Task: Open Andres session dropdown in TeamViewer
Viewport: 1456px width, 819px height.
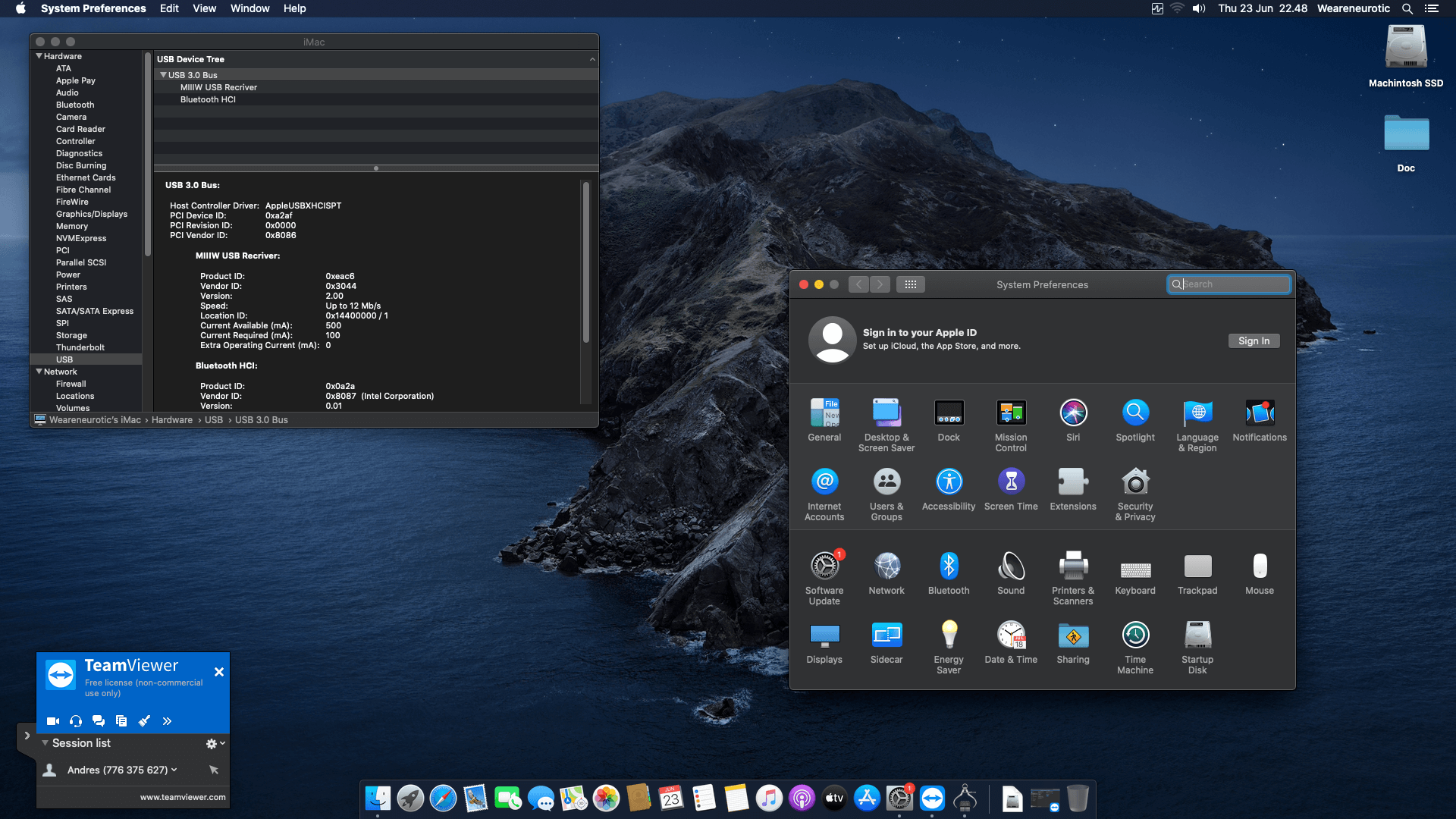Action: [174, 770]
